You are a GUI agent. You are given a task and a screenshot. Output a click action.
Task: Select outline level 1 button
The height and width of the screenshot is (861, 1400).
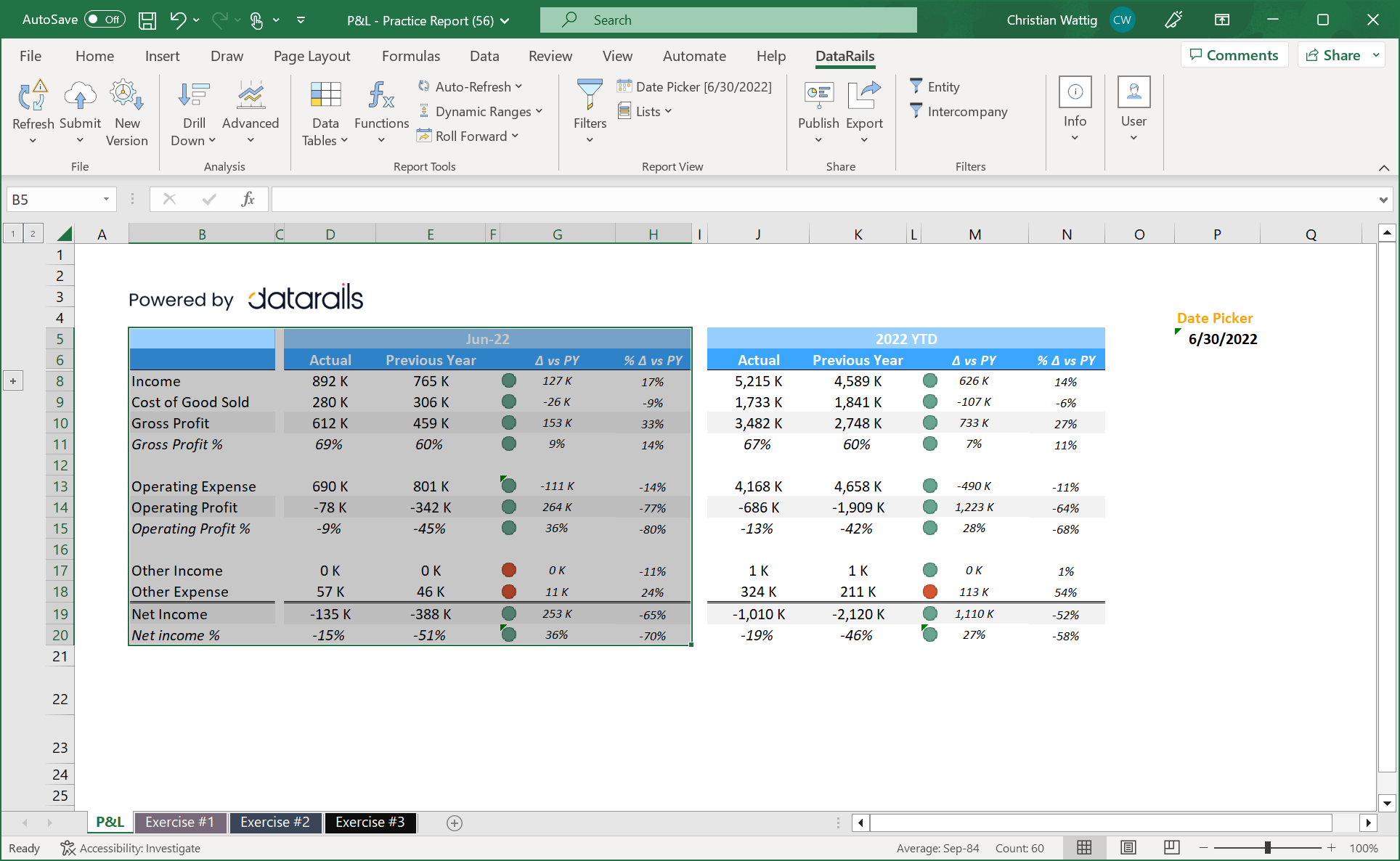click(x=13, y=234)
